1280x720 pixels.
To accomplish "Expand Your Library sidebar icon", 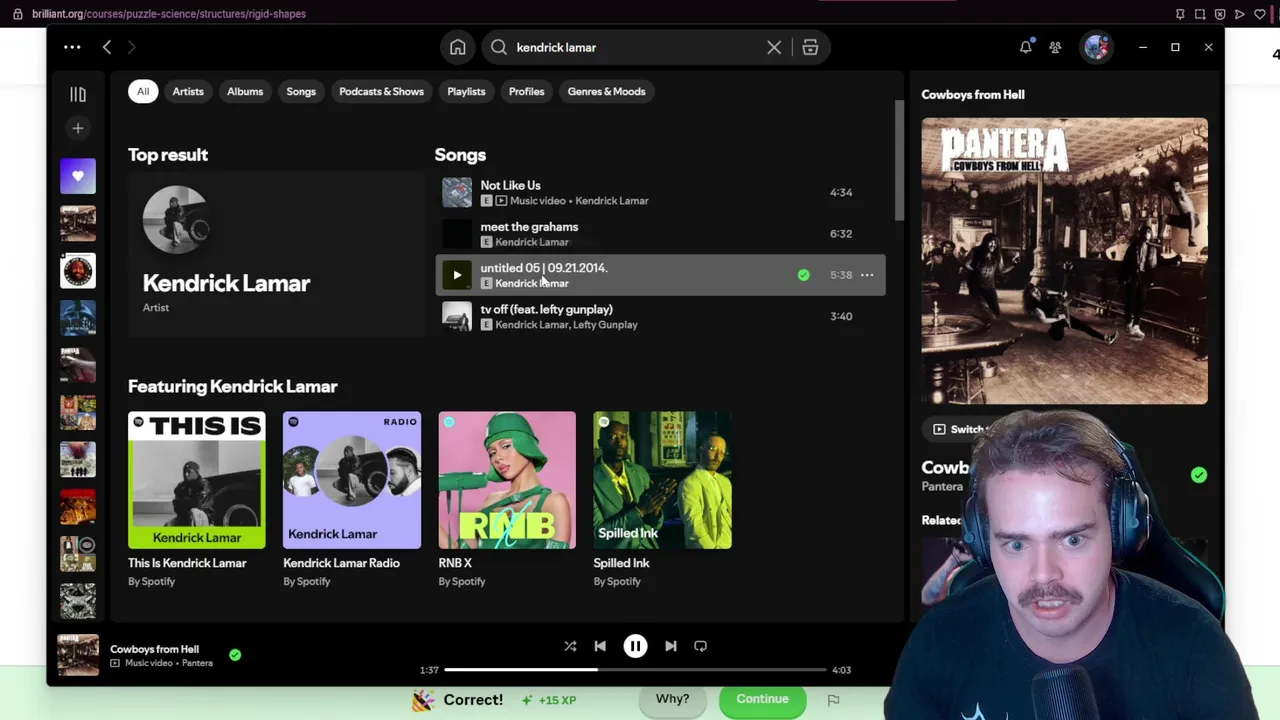I will 78,94.
